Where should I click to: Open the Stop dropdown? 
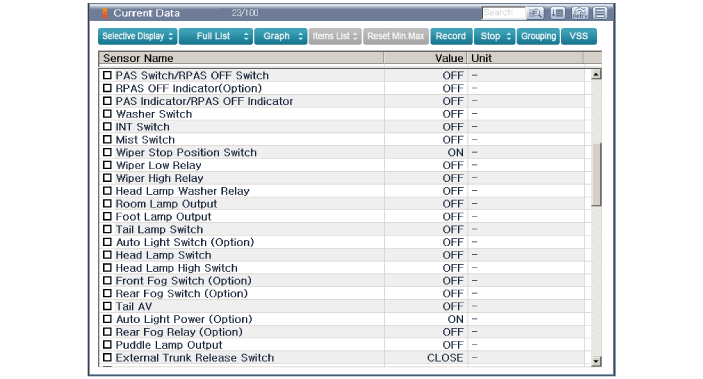coord(495,36)
